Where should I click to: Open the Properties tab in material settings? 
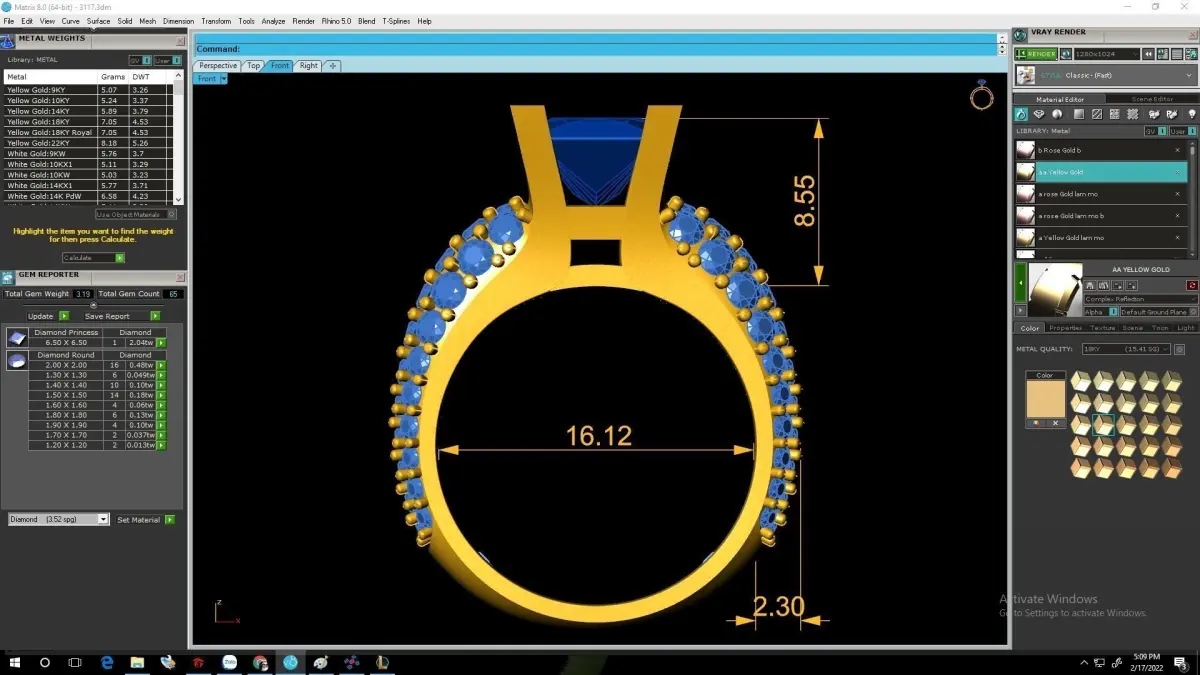[x=1065, y=328]
